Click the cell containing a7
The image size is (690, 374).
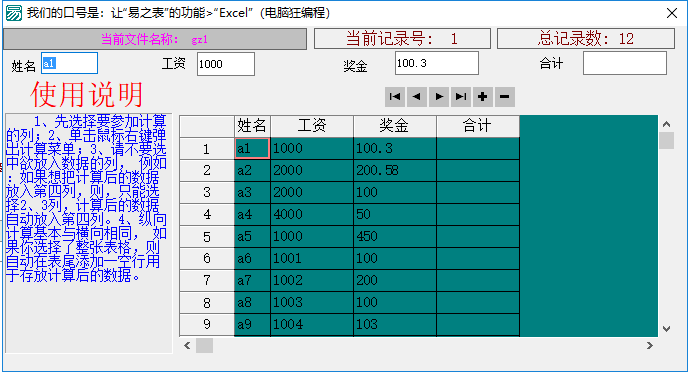click(x=252, y=280)
